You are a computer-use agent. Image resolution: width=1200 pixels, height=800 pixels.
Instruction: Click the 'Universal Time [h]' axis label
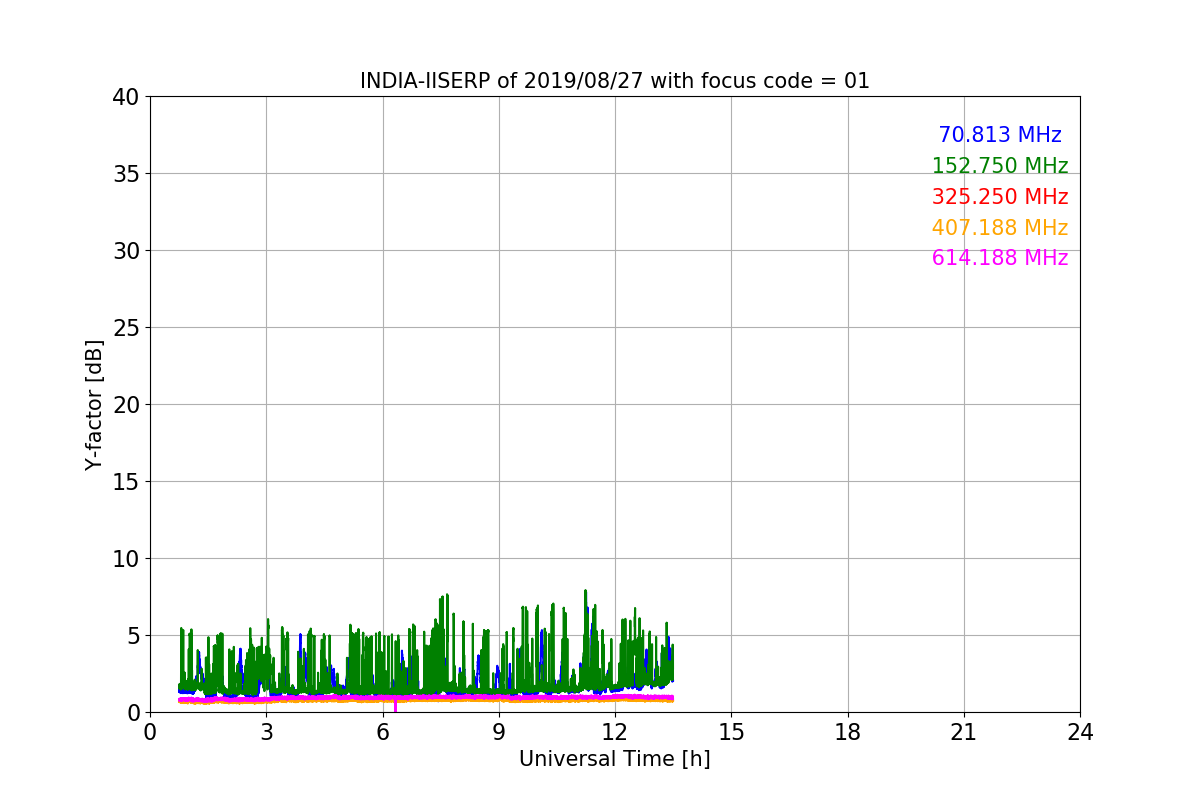click(614, 759)
